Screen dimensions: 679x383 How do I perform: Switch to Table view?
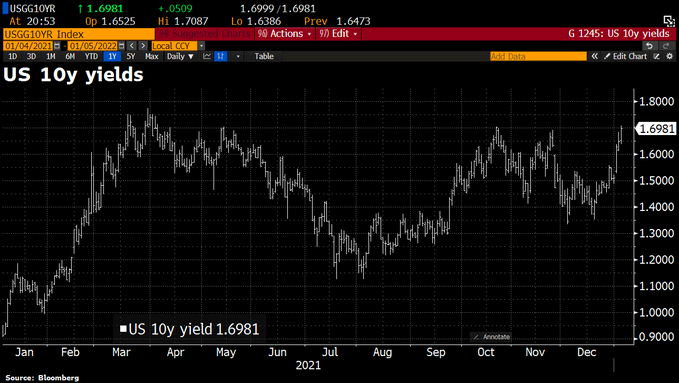coord(264,56)
